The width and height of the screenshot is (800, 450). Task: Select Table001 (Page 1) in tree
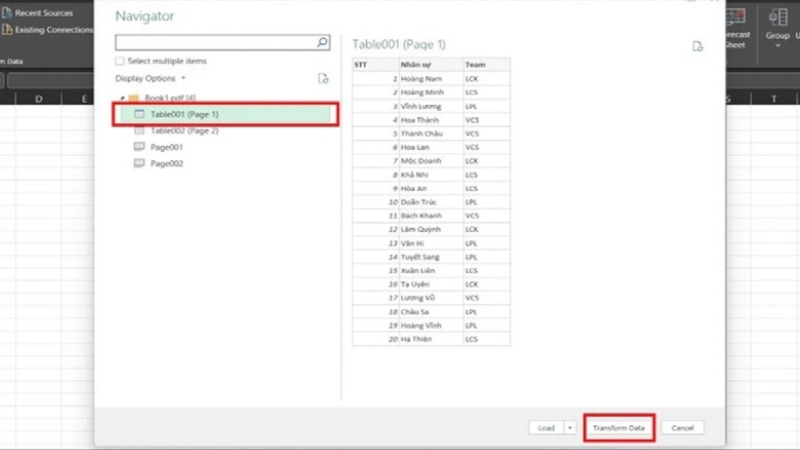pyautogui.click(x=226, y=114)
